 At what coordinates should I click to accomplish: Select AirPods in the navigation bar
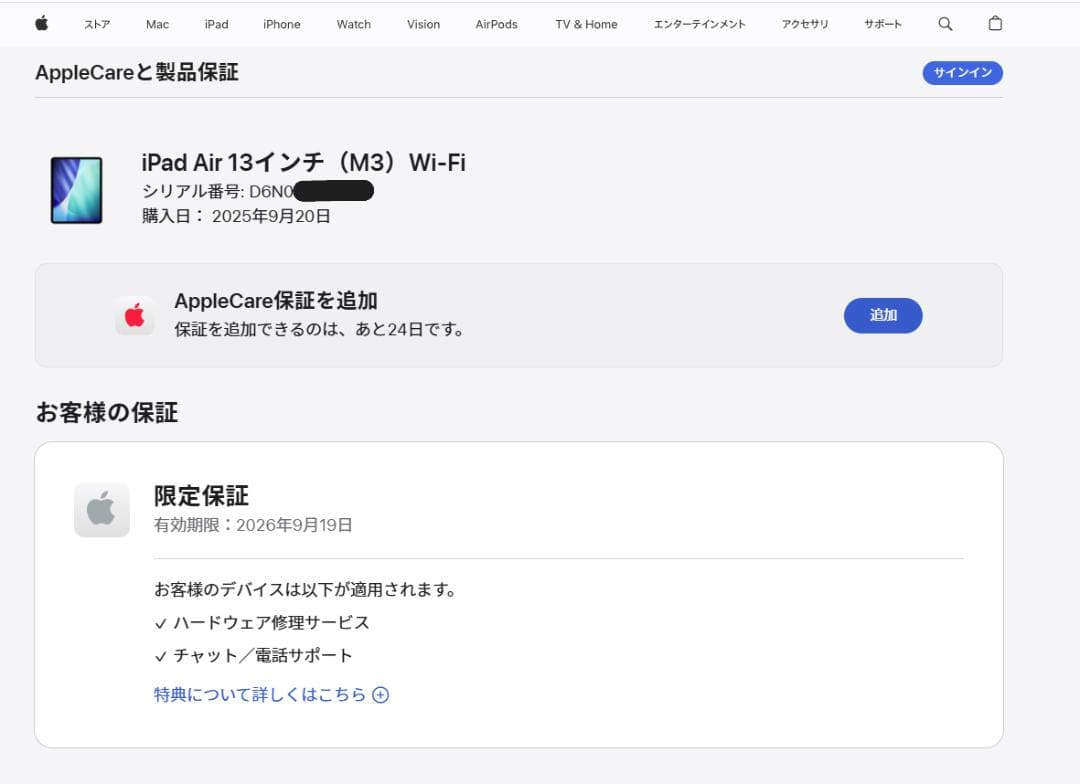[x=496, y=24]
